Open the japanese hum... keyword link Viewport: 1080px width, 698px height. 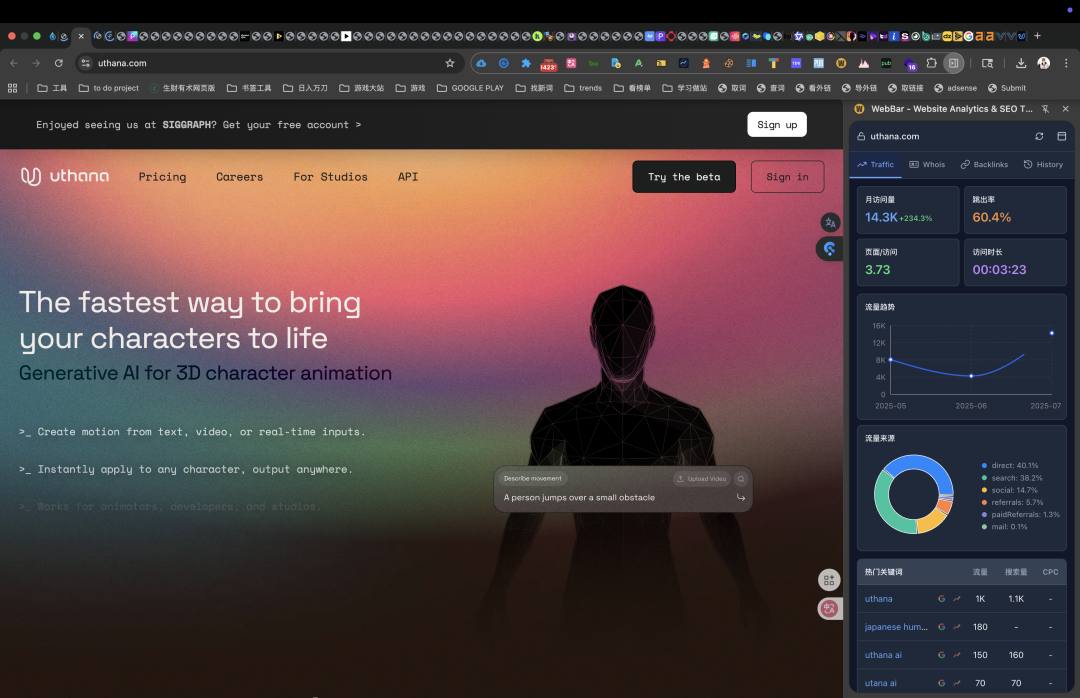896,627
